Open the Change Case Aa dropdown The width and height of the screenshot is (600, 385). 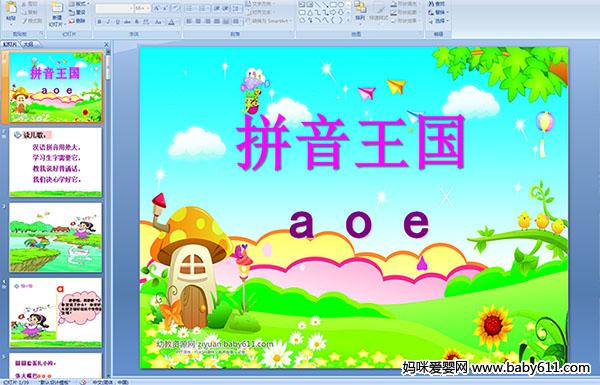[159, 22]
